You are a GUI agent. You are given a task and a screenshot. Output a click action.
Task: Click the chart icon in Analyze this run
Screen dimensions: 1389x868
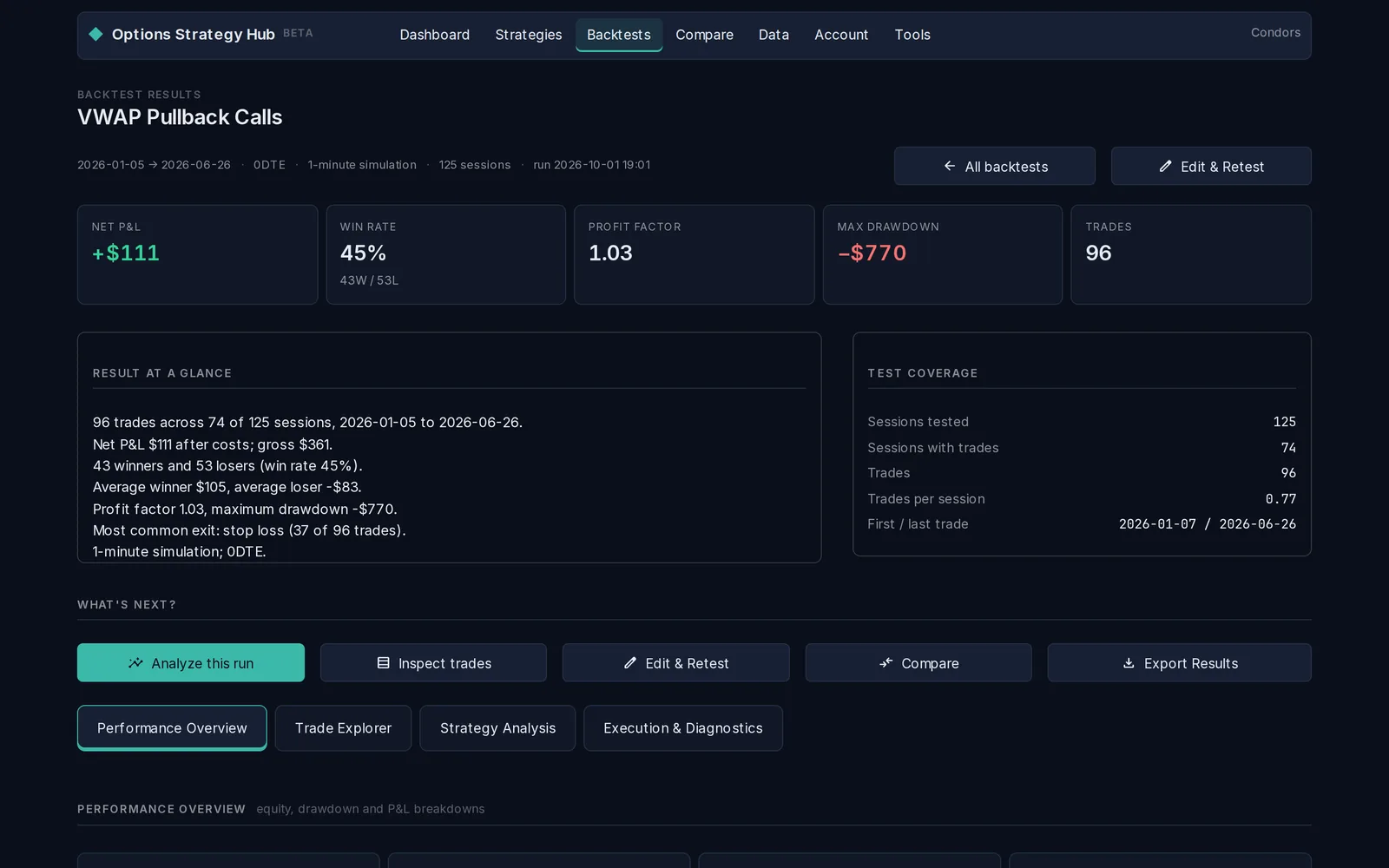135,663
